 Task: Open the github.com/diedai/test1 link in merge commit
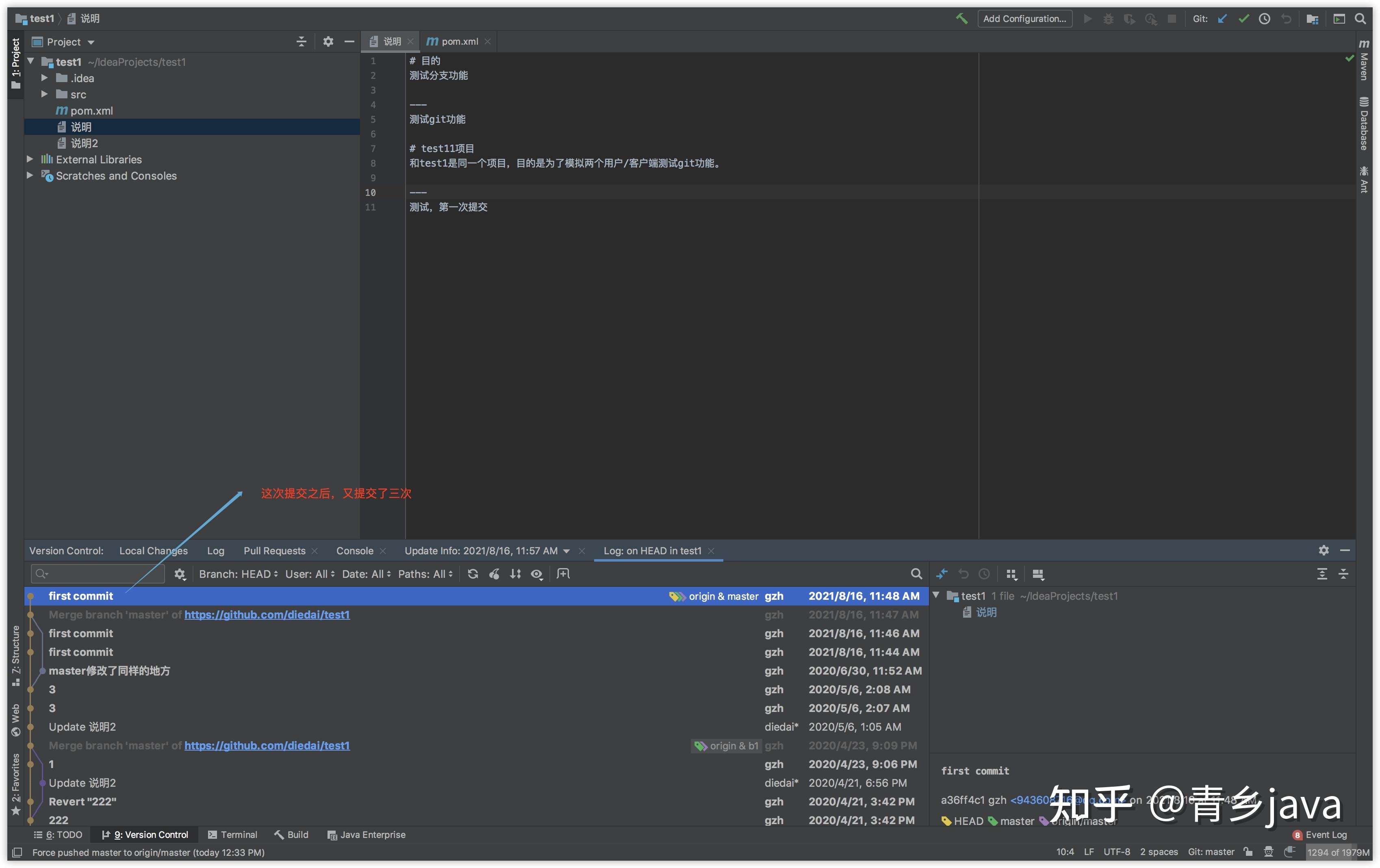coord(267,615)
